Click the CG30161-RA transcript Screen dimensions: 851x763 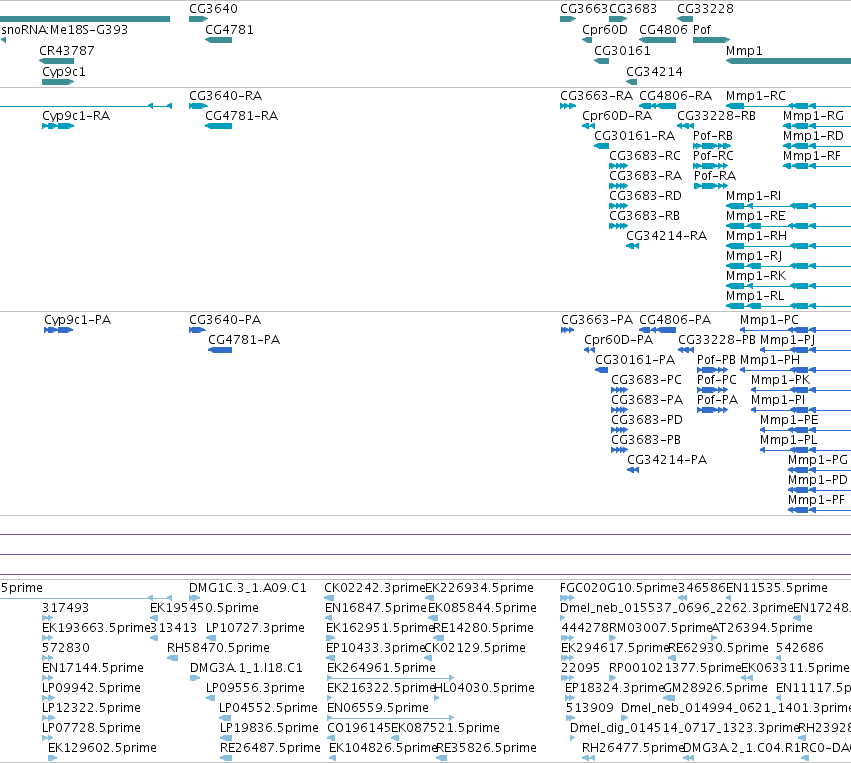[x=601, y=146]
